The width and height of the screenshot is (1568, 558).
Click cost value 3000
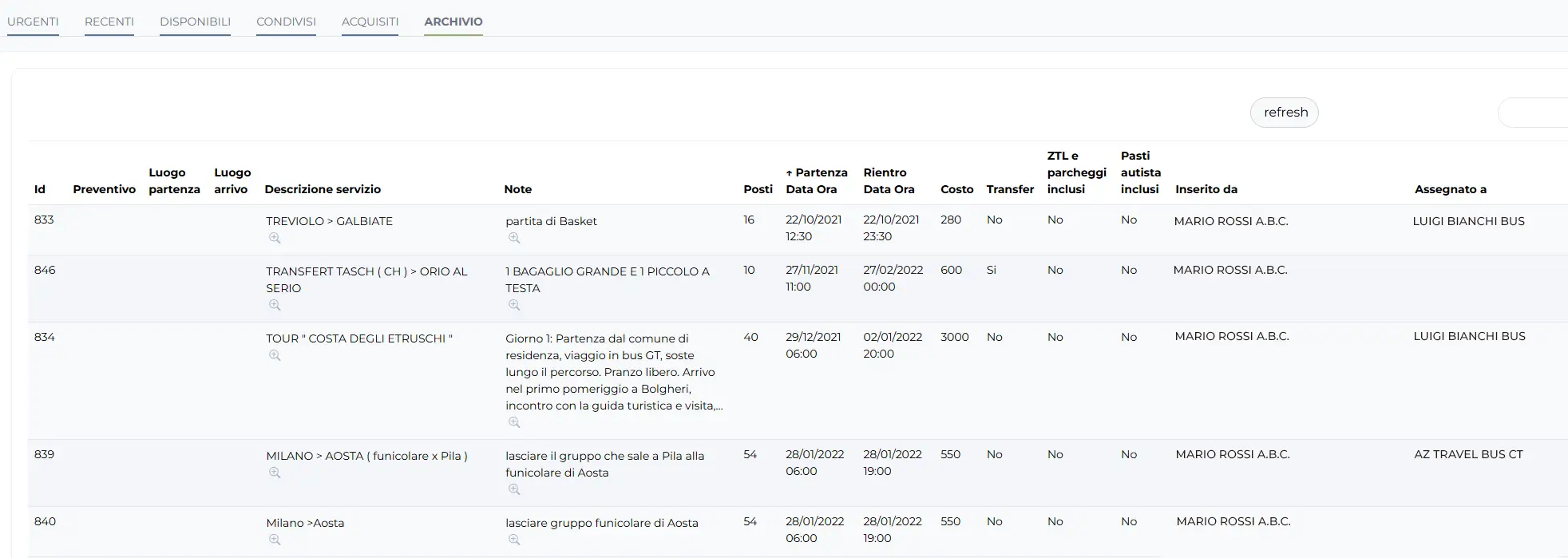(954, 337)
